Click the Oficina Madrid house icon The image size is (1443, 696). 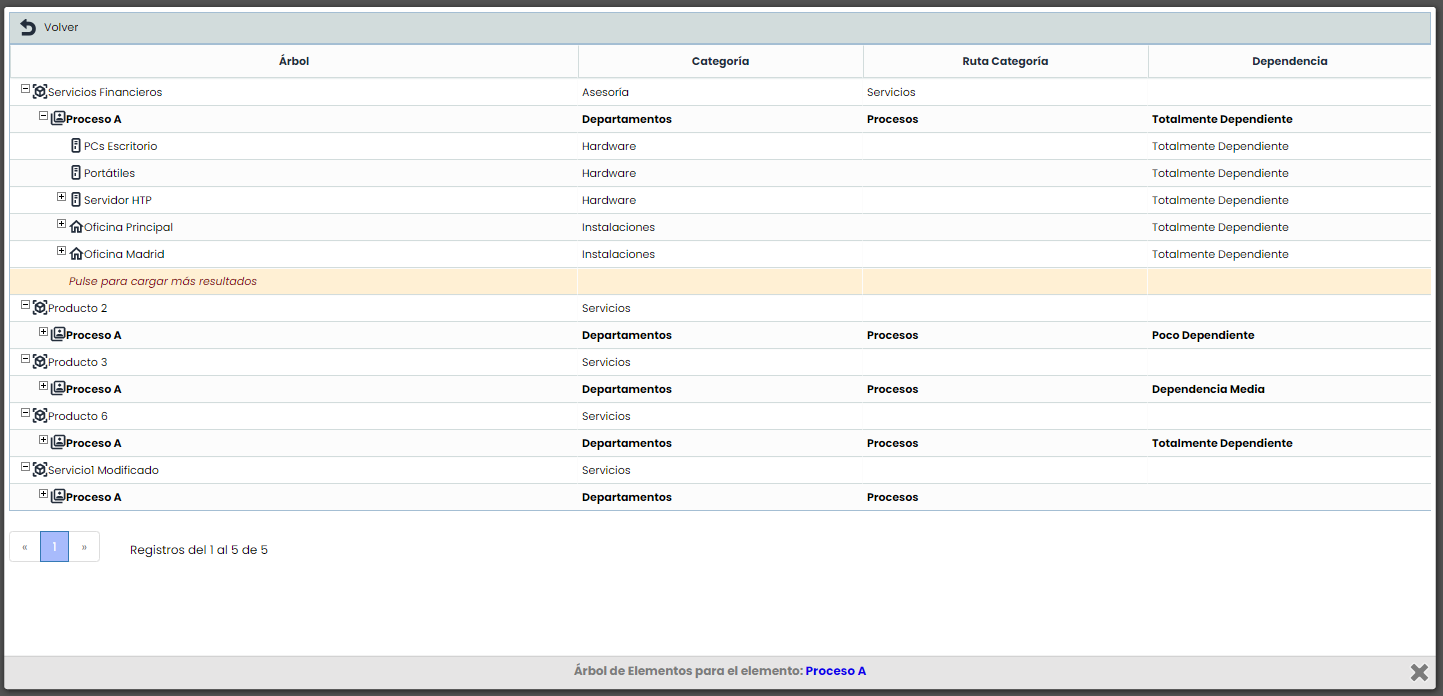[76, 254]
